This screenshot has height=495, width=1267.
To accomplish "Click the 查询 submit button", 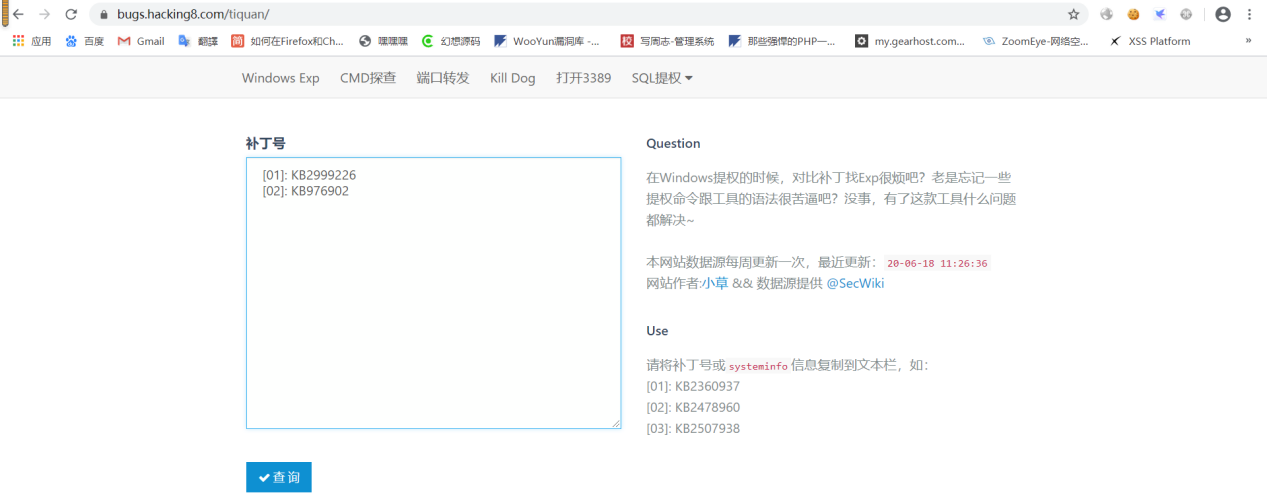I will click(279, 477).
